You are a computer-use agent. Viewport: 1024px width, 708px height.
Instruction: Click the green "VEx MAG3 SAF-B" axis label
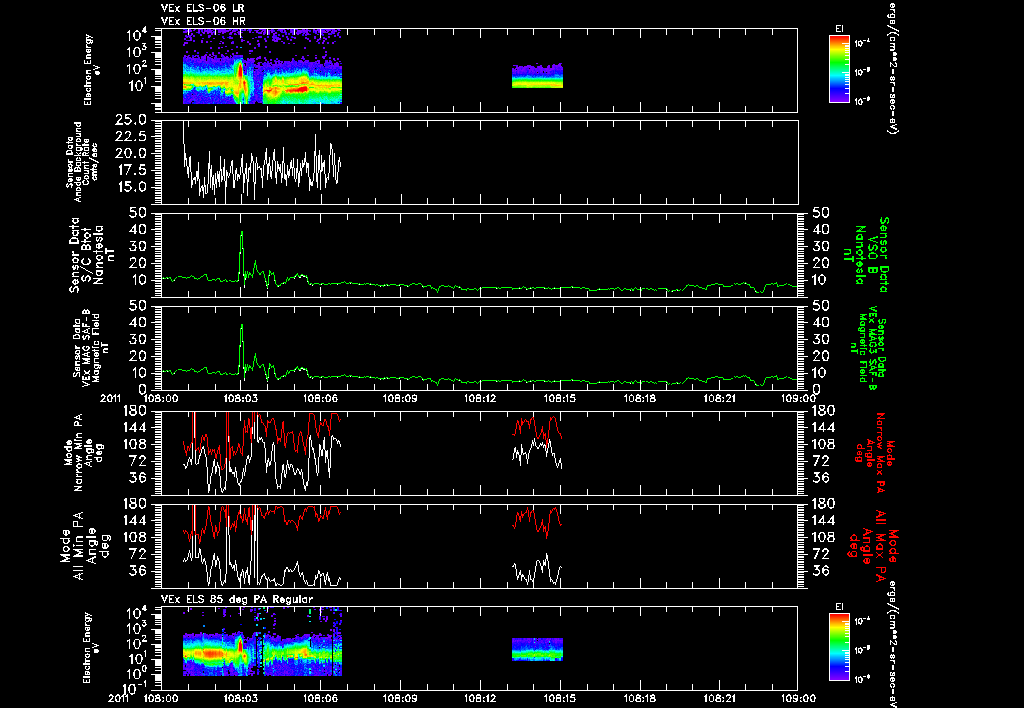click(x=869, y=349)
